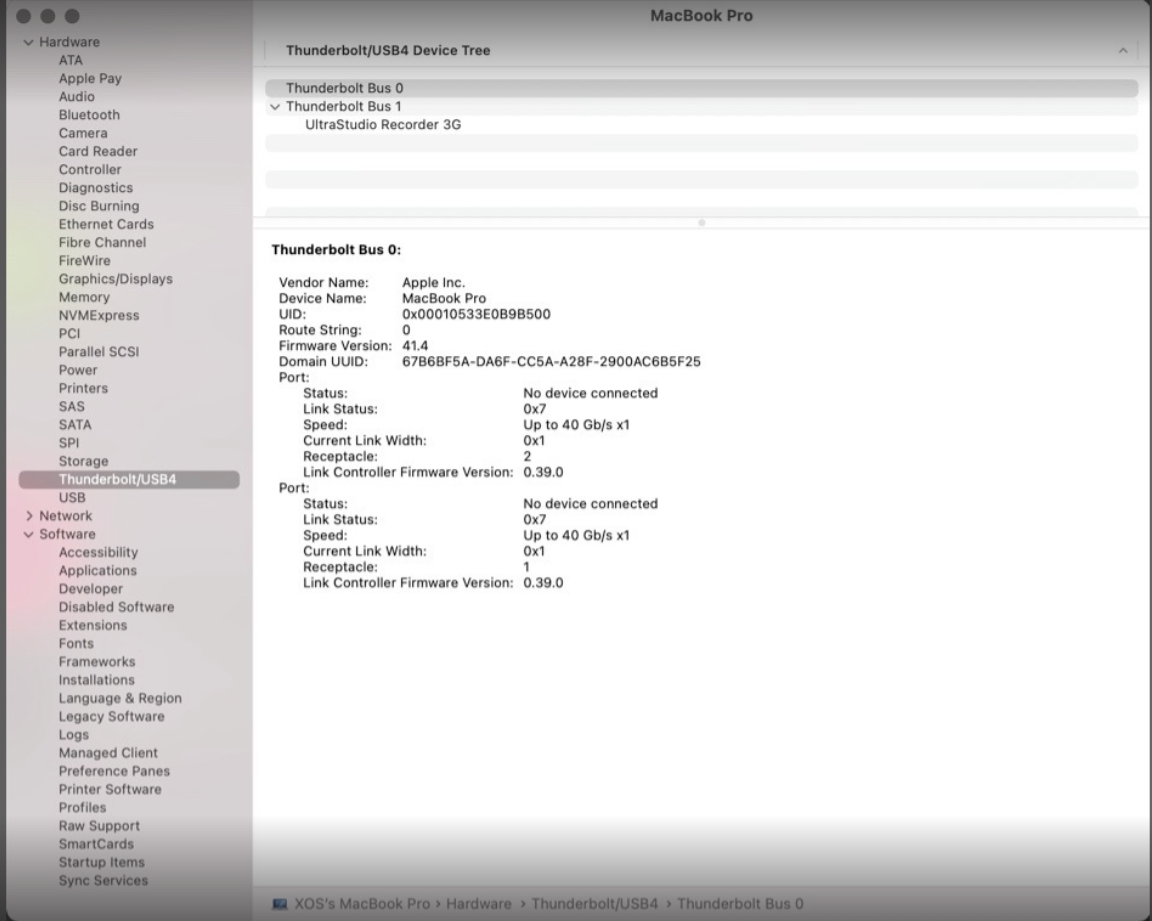Collapse the Thunderbolt Bus 1 tree row
Viewport: 1152px width, 921px height.
tap(275, 107)
